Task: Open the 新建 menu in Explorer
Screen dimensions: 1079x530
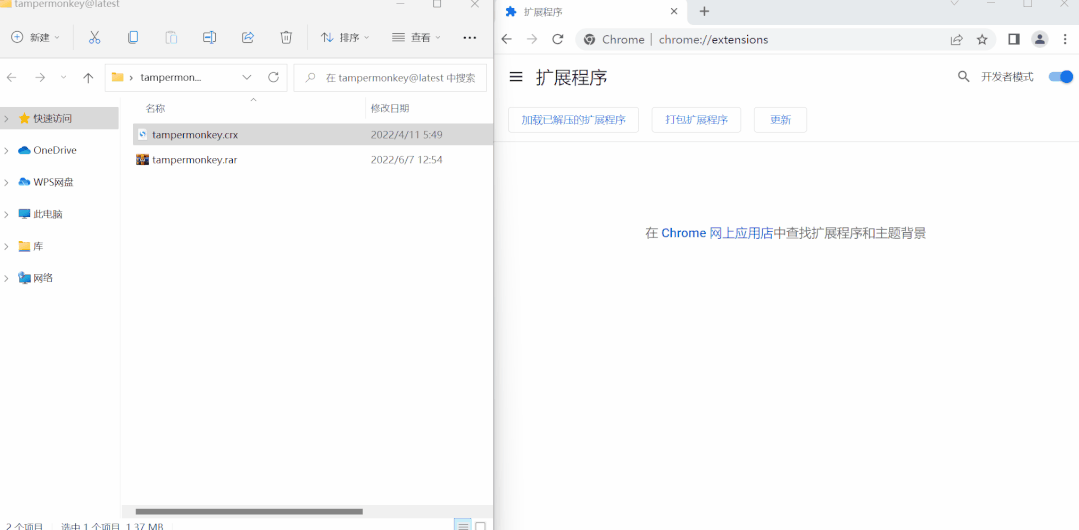Action: pos(36,38)
